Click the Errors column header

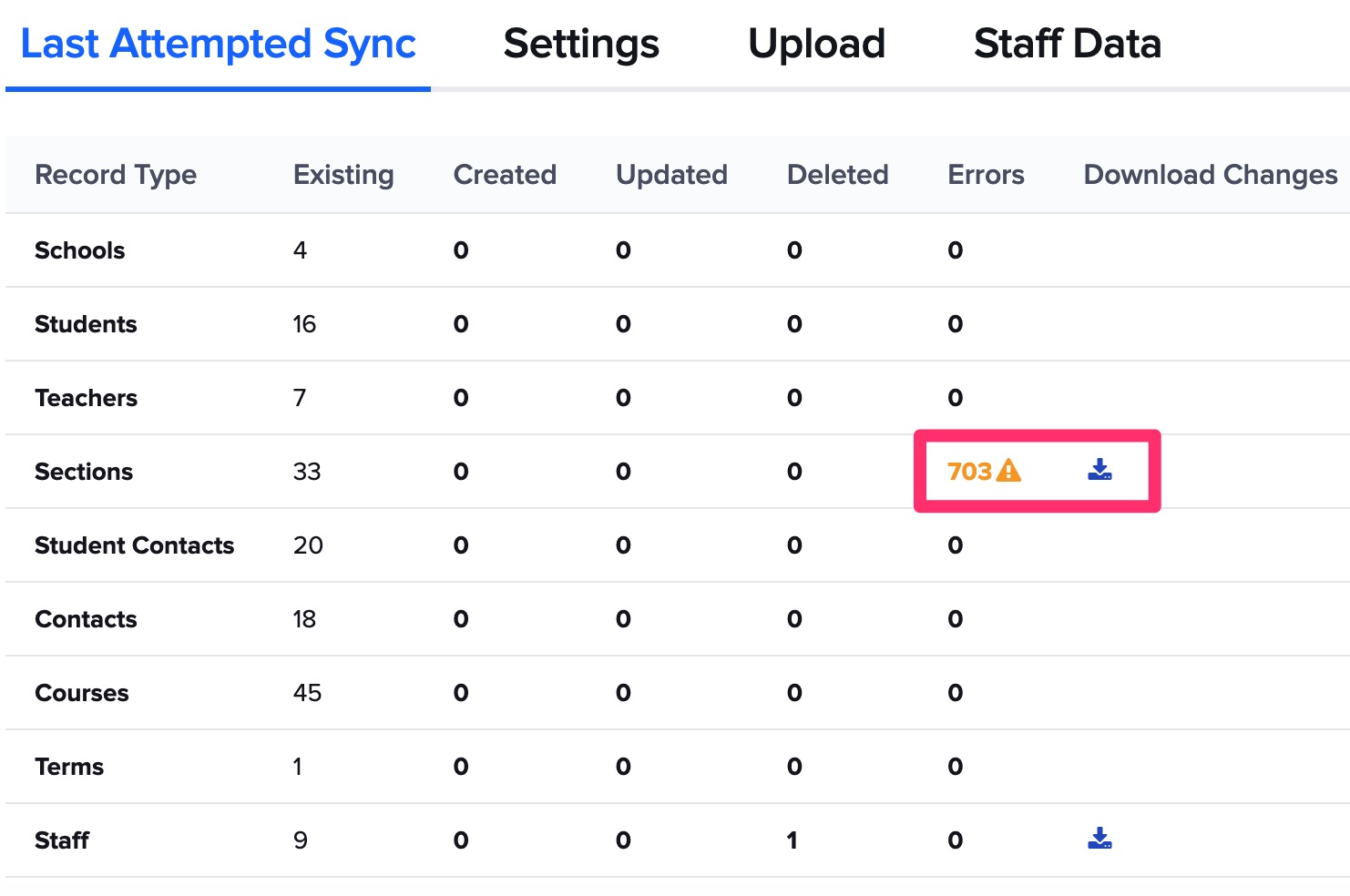(986, 174)
